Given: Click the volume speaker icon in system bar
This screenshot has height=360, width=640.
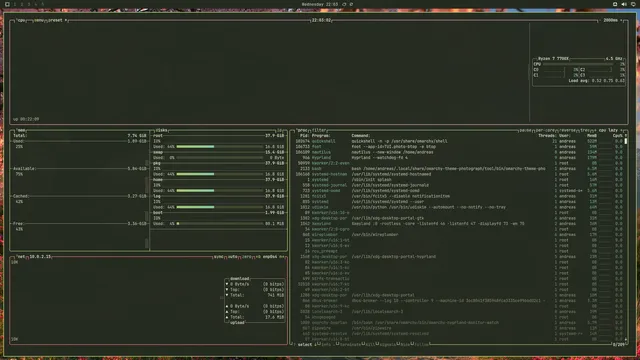Looking at the screenshot, I should [624, 4].
